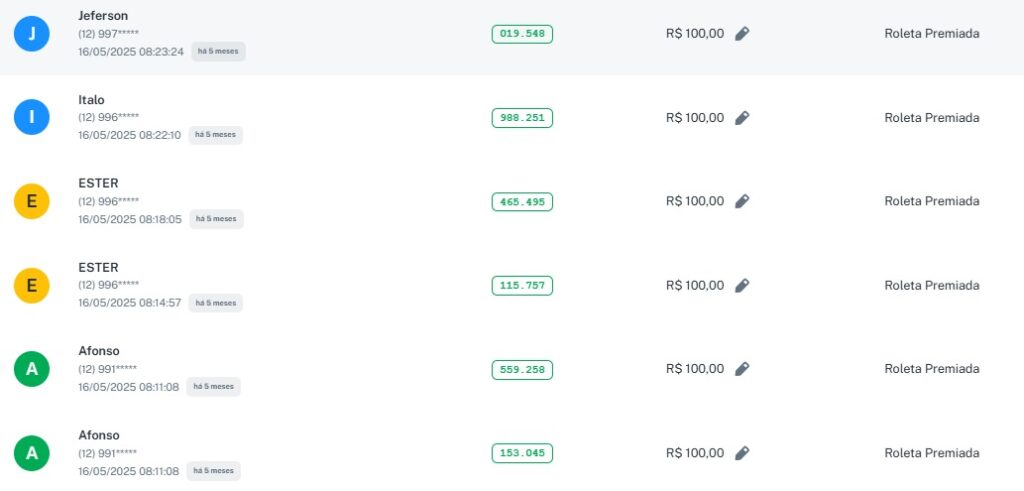Click Italo's blue I avatar
This screenshot has width=1024, height=491.
(32, 118)
